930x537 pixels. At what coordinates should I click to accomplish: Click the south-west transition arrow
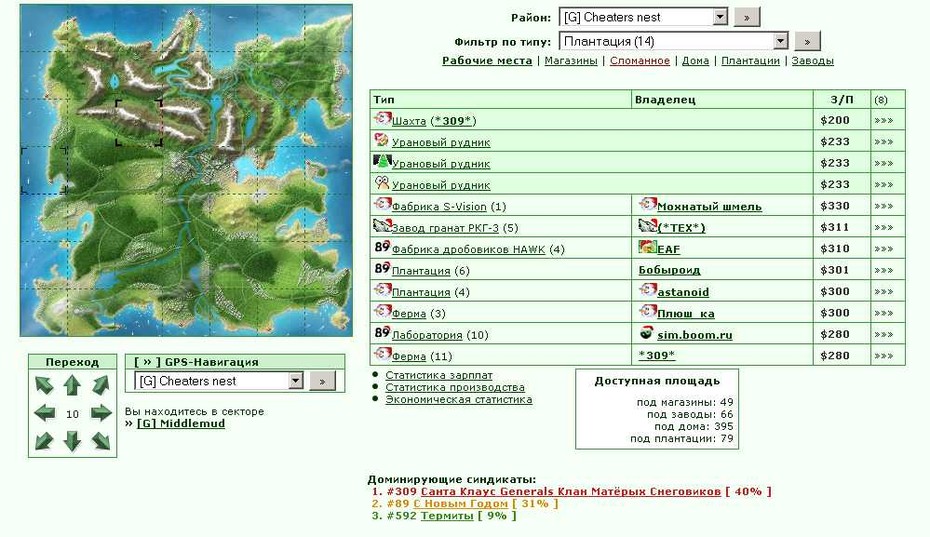click(x=44, y=441)
